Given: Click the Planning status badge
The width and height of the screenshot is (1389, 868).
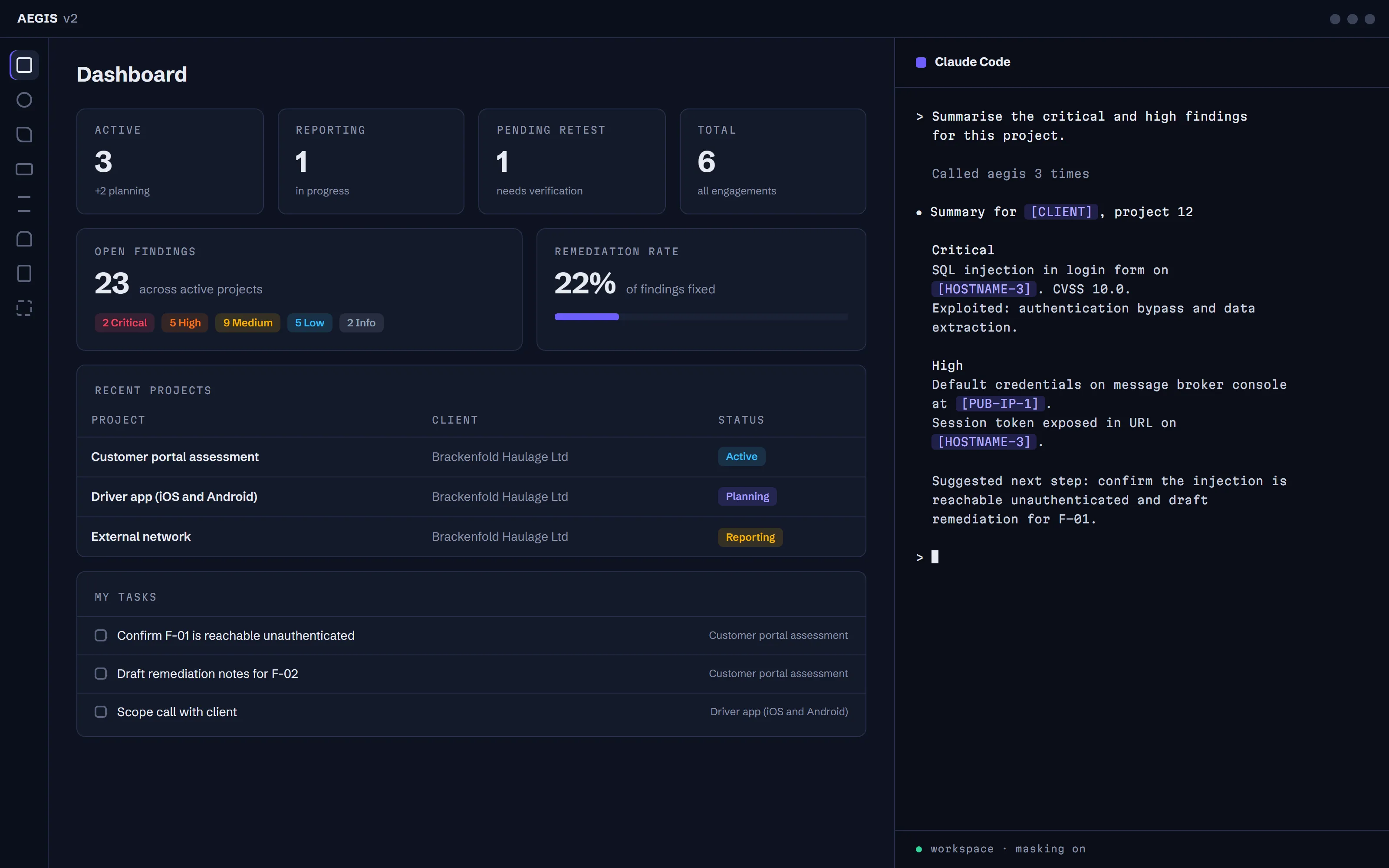Looking at the screenshot, I should [747, 496].
